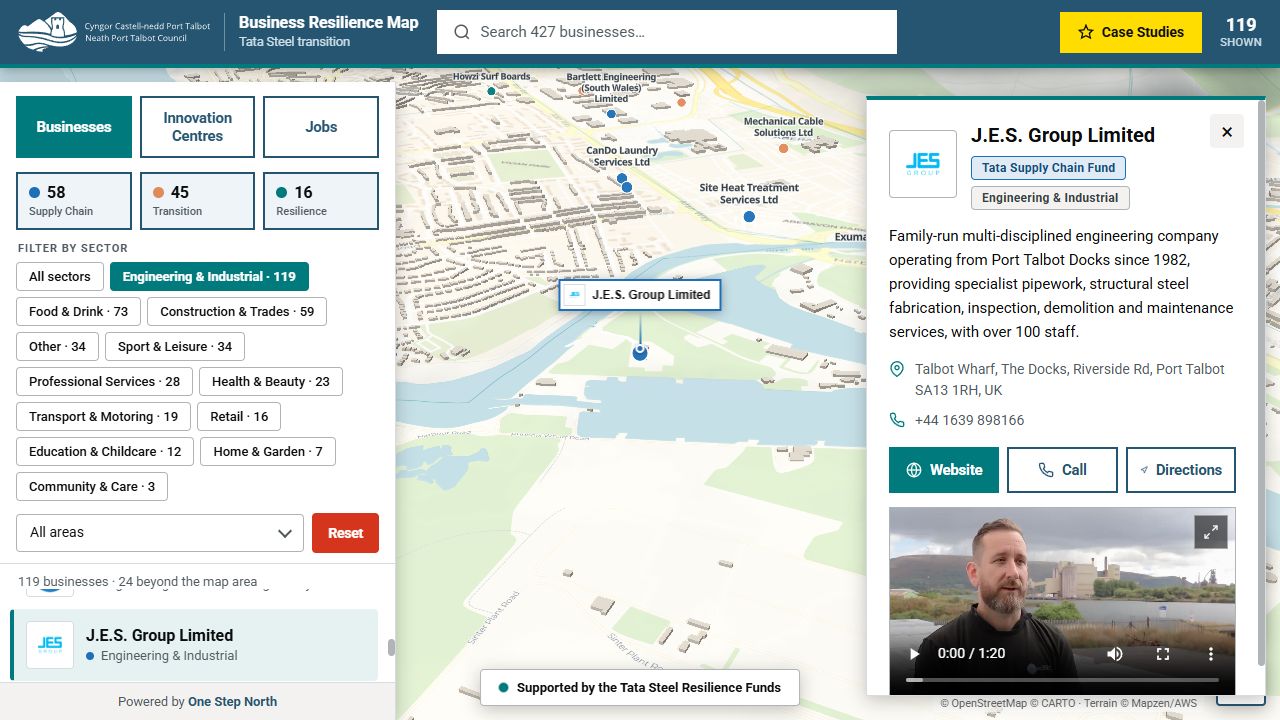Open the video in fullscreen

point(1163,653)
